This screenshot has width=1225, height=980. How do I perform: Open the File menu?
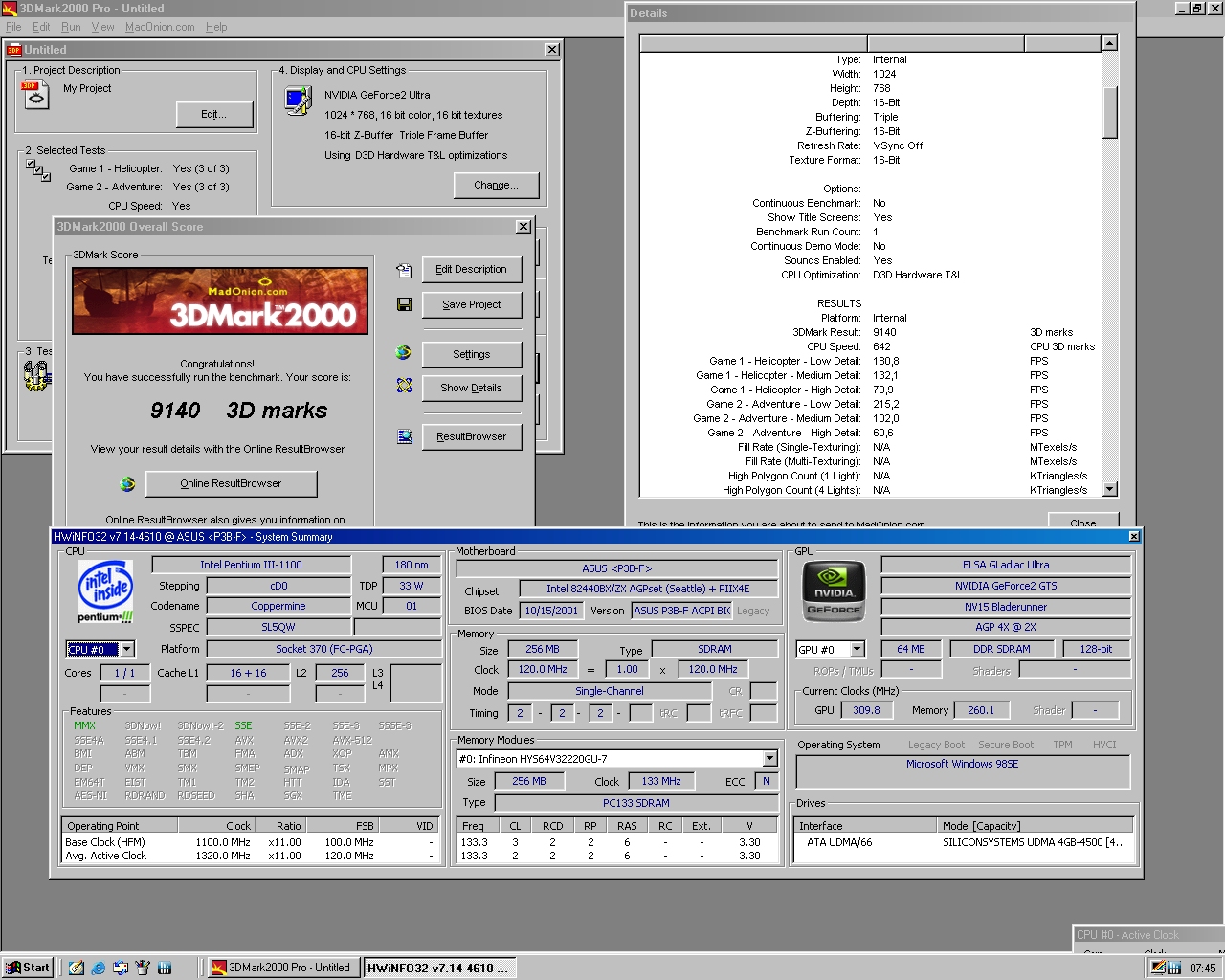click(13, 27)
